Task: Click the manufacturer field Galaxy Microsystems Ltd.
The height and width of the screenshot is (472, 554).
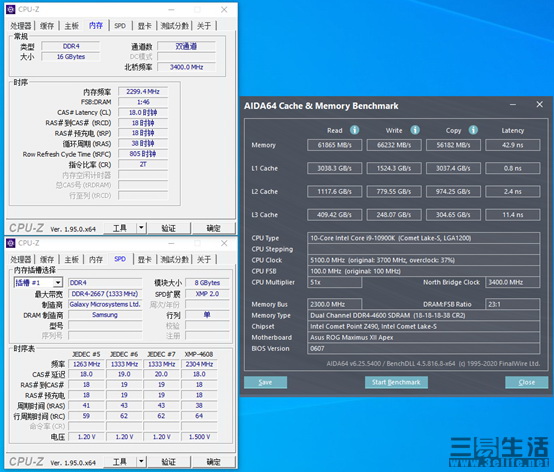Action: pos(105,304)
